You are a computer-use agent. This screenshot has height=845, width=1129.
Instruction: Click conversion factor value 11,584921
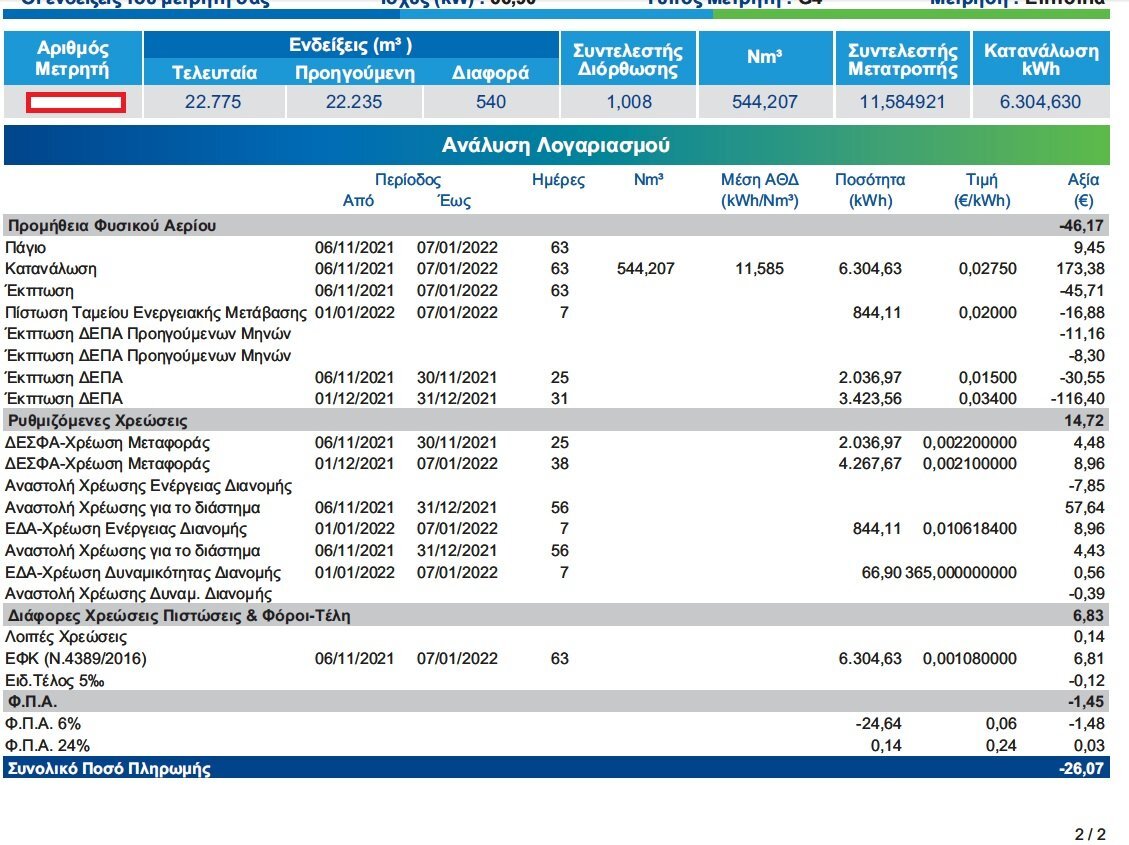[x=902, y=101]
